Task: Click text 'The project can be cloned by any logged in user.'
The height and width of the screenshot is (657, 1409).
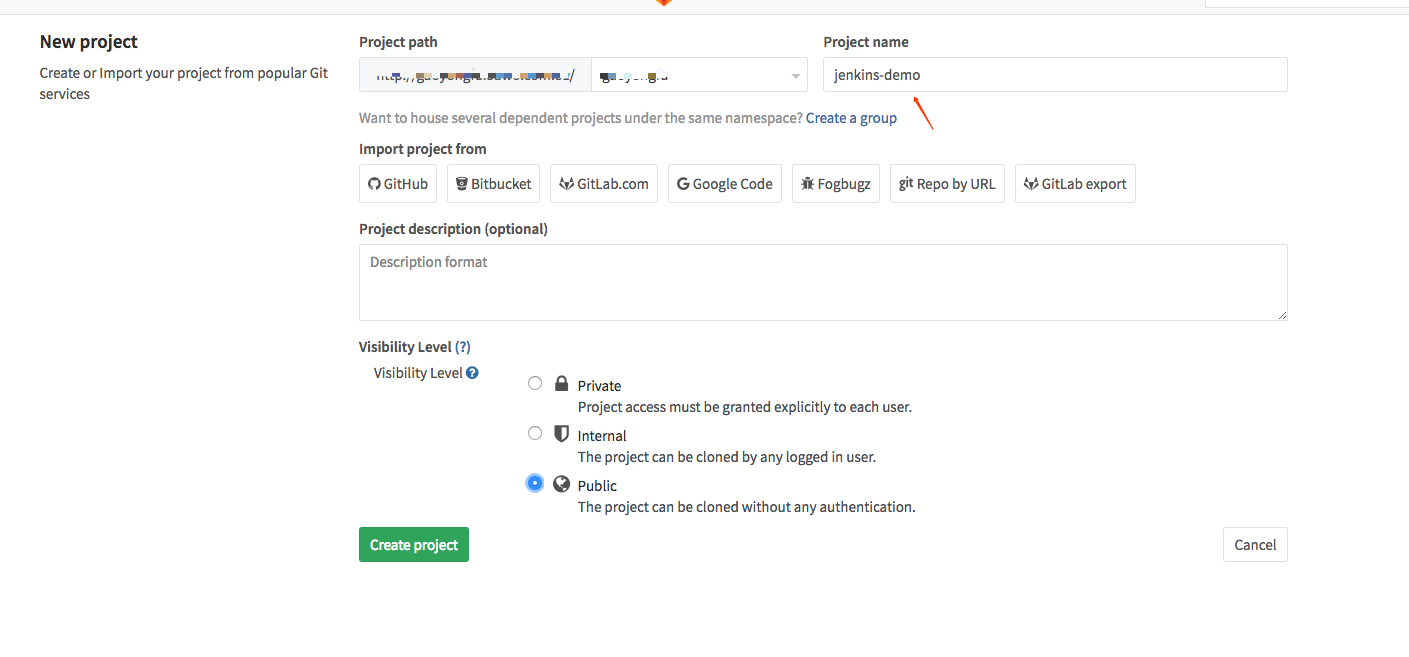Action: point(727,457)
